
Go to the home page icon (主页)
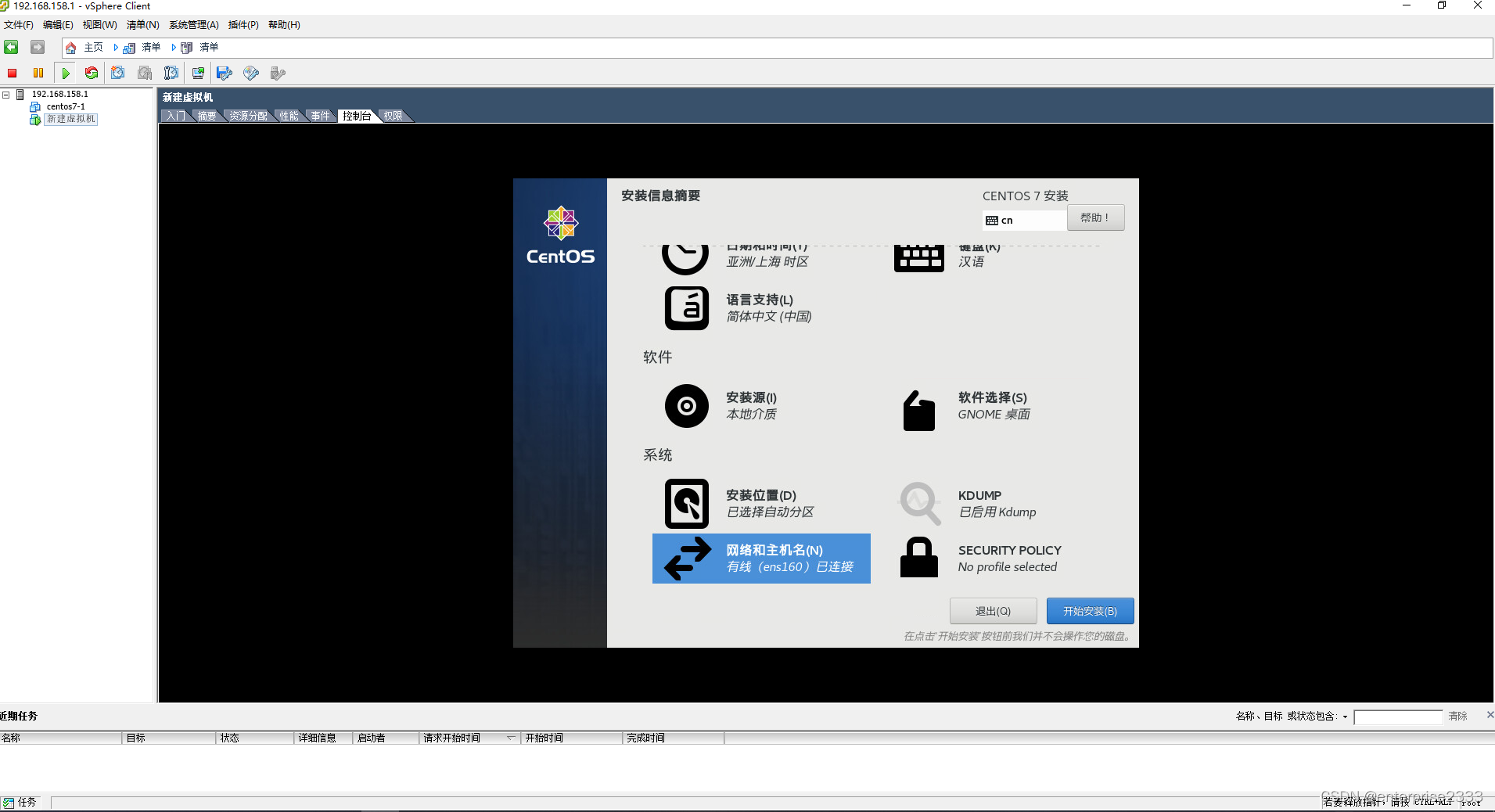pyautogui.click(x=70, y=48)
